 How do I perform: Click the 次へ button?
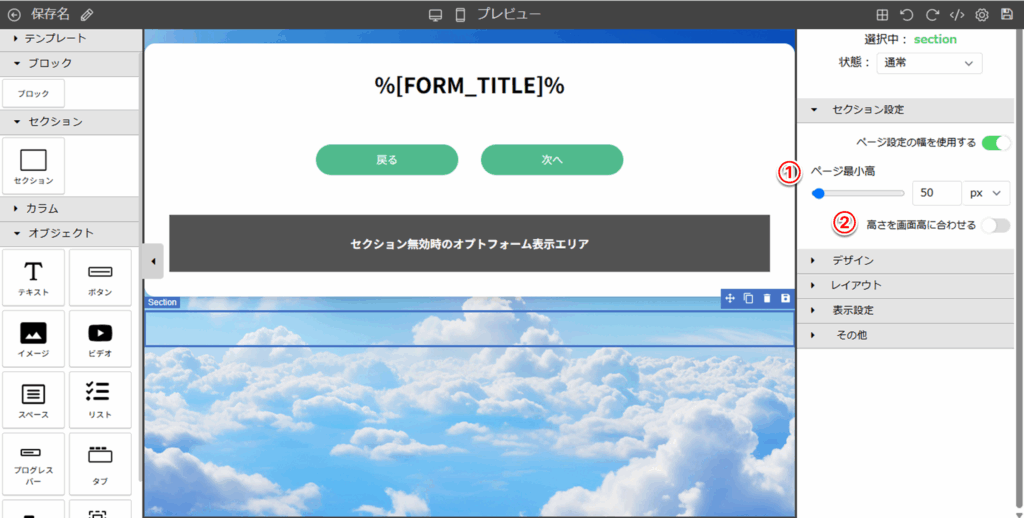(x=552, y=160)
